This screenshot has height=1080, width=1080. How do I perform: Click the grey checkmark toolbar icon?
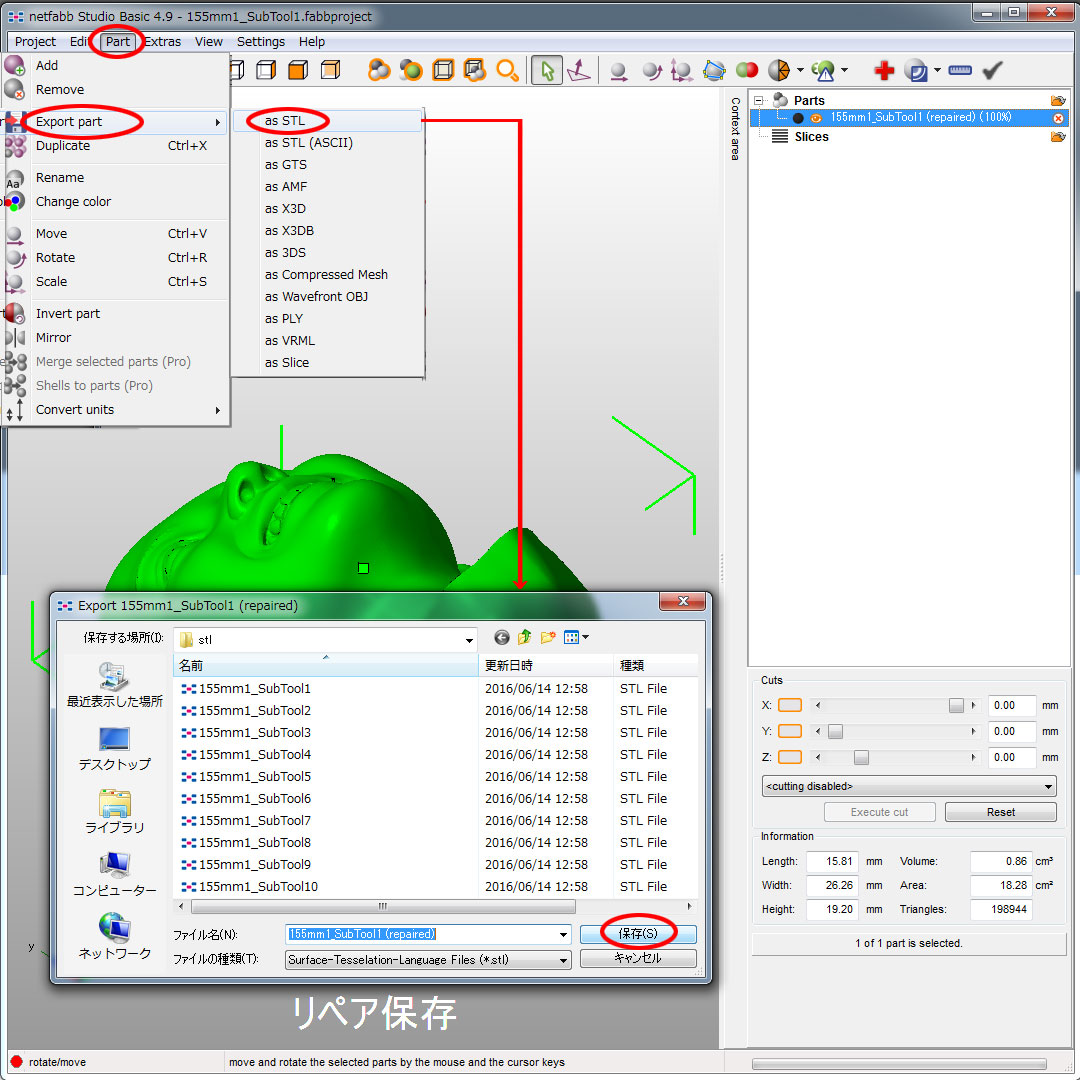[x=992, y=70]
